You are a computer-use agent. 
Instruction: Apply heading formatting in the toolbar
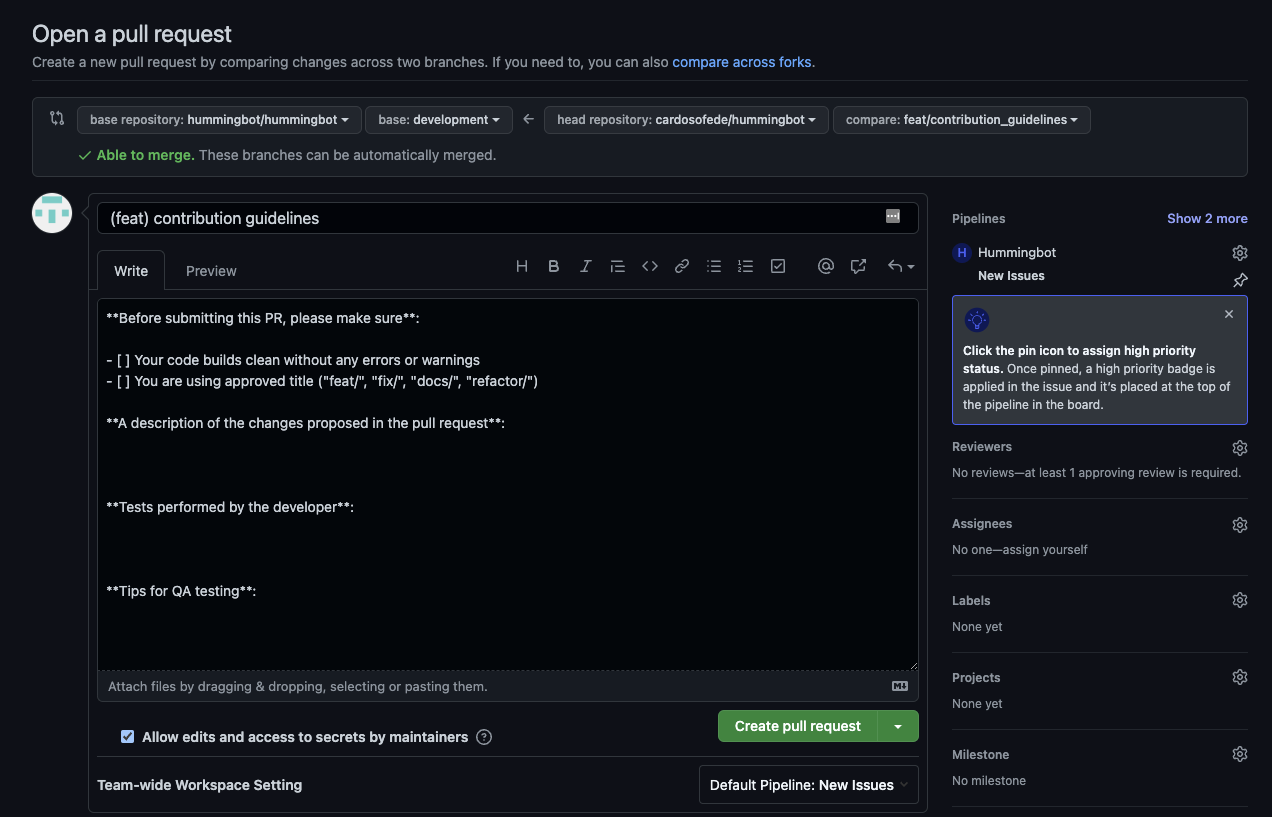click(521, 266)
